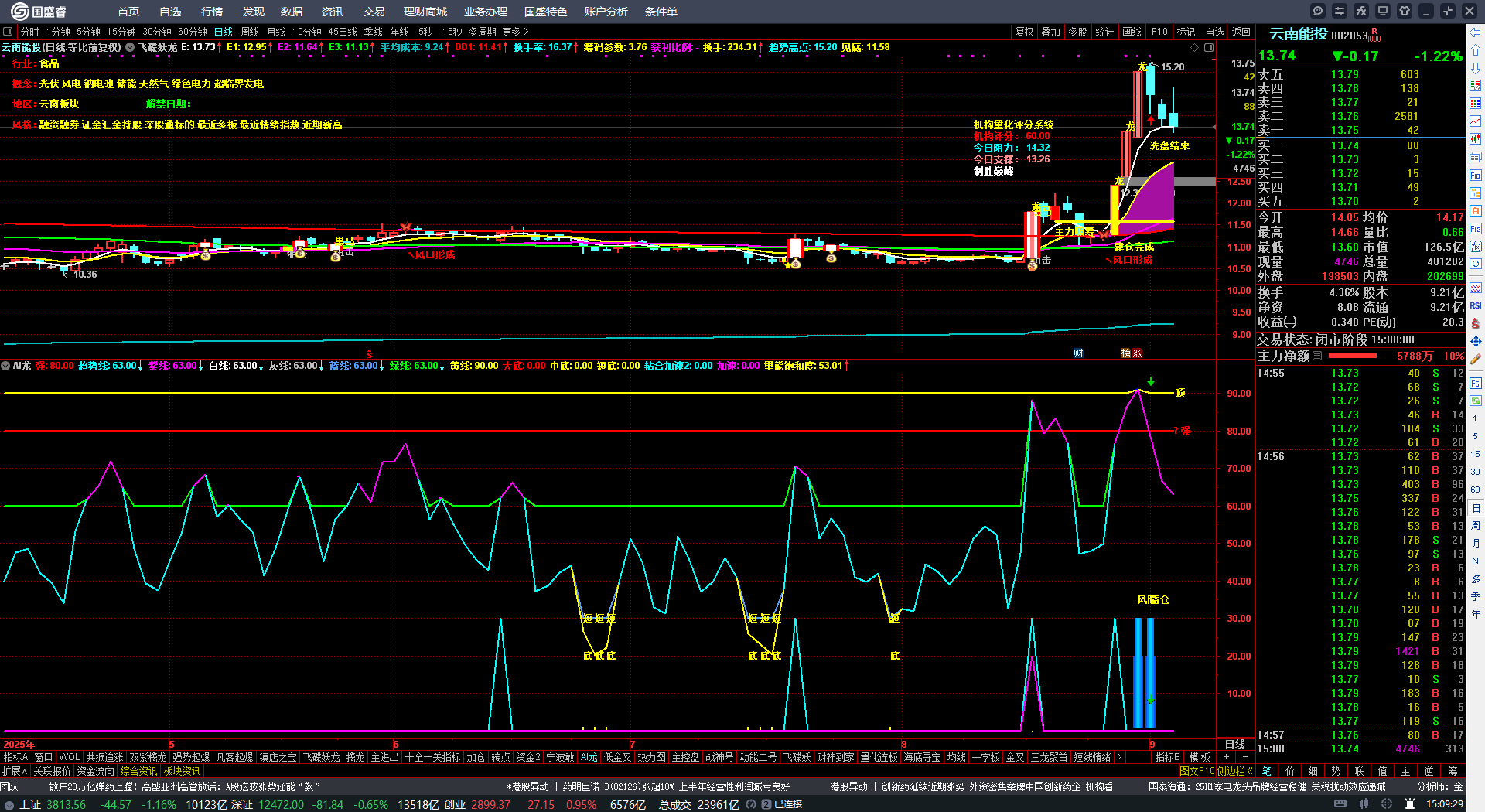This screenshot has width=1485, height=812.
Task: Open the 行情 menu
Action: coord(212,12)
